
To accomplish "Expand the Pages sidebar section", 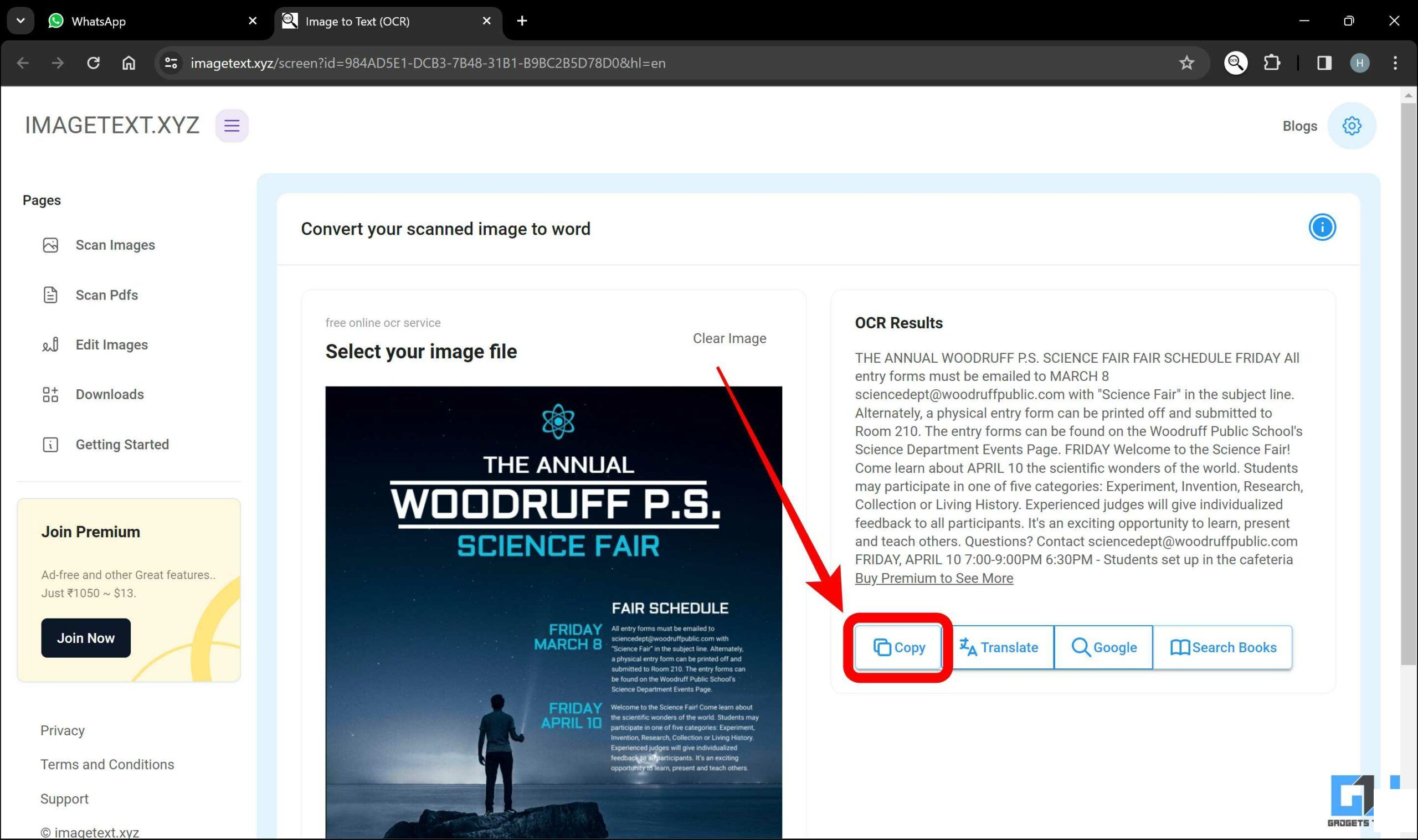I will click(x=42, y=200).
